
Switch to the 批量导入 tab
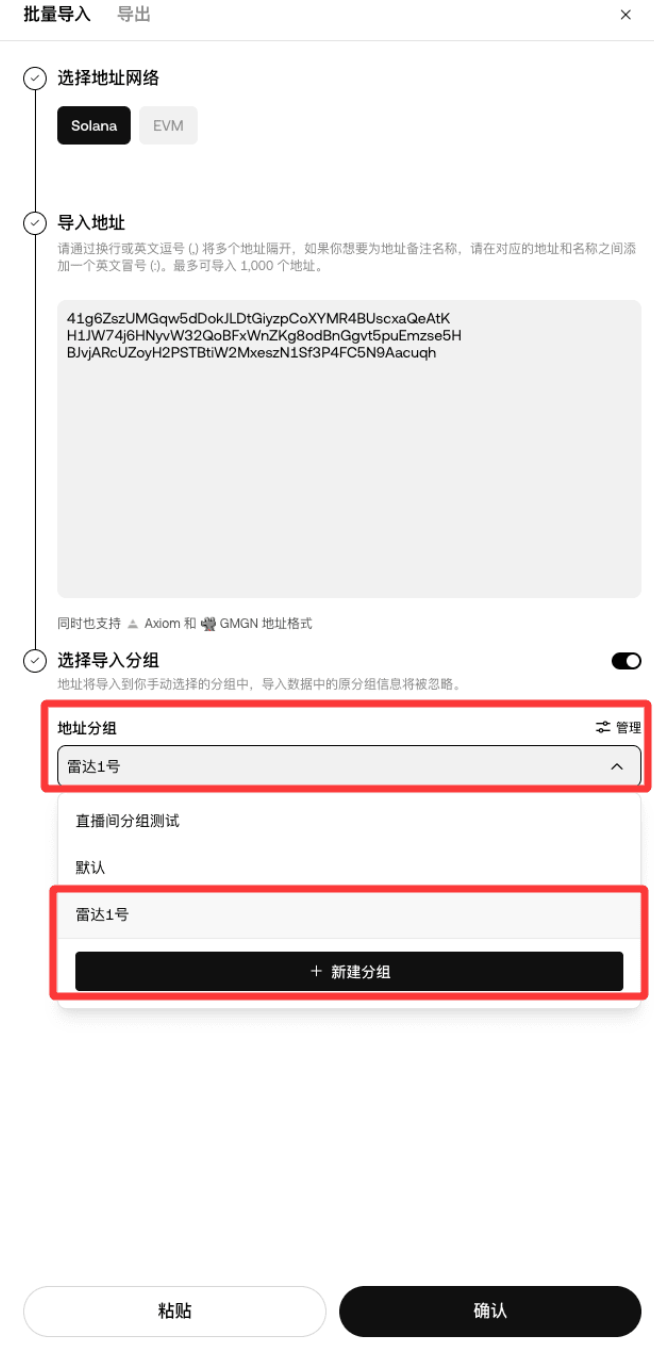(x=57, y=15)
